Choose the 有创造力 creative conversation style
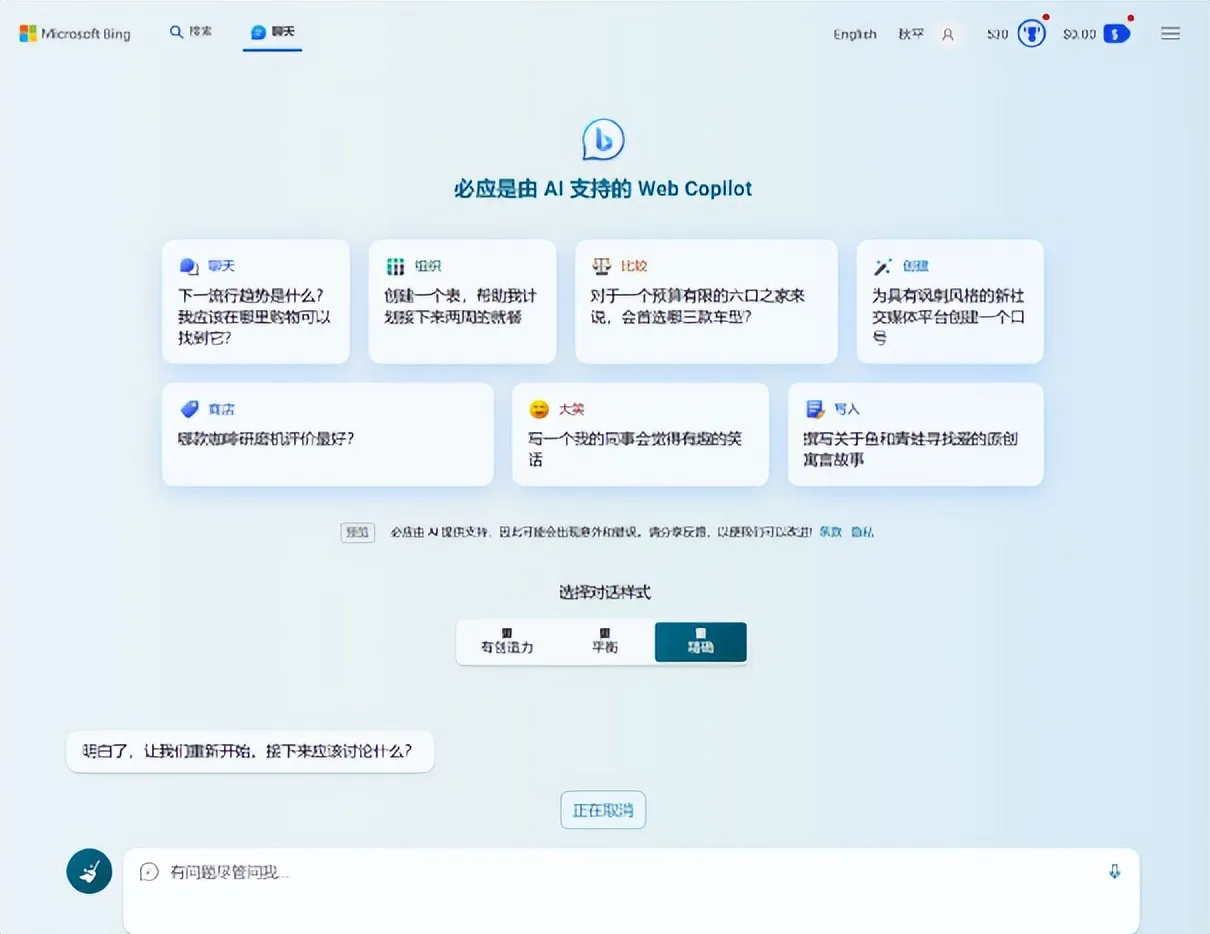 pyautogui.click(x=507, y=642)
